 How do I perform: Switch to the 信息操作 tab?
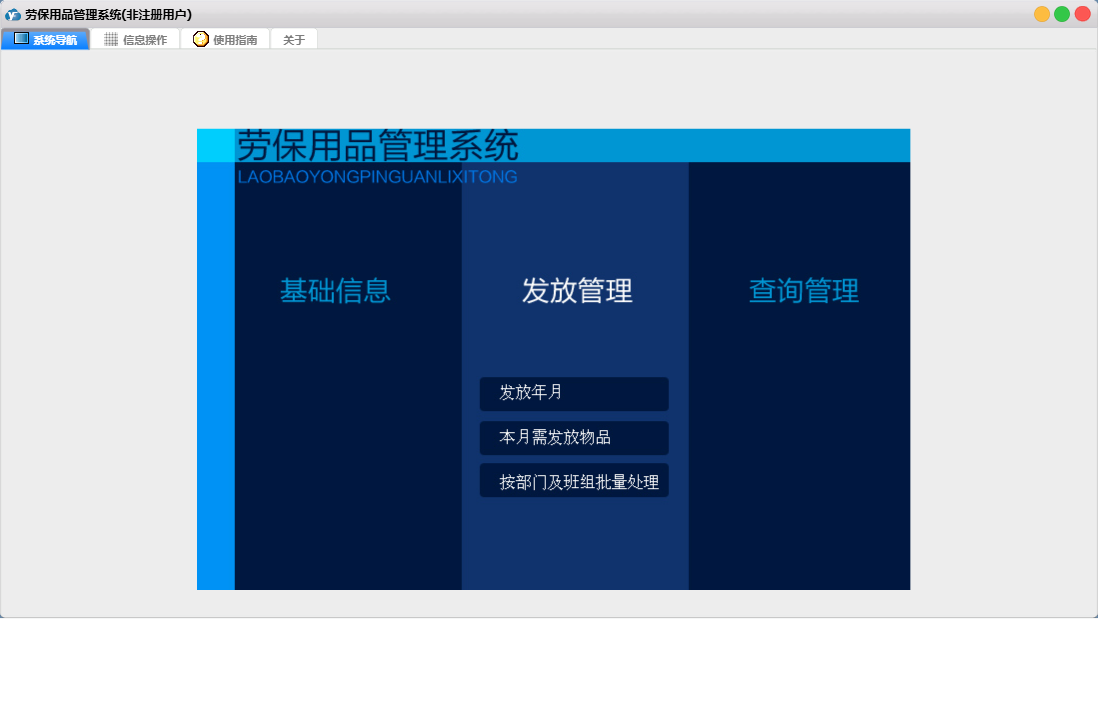point(135,39)
